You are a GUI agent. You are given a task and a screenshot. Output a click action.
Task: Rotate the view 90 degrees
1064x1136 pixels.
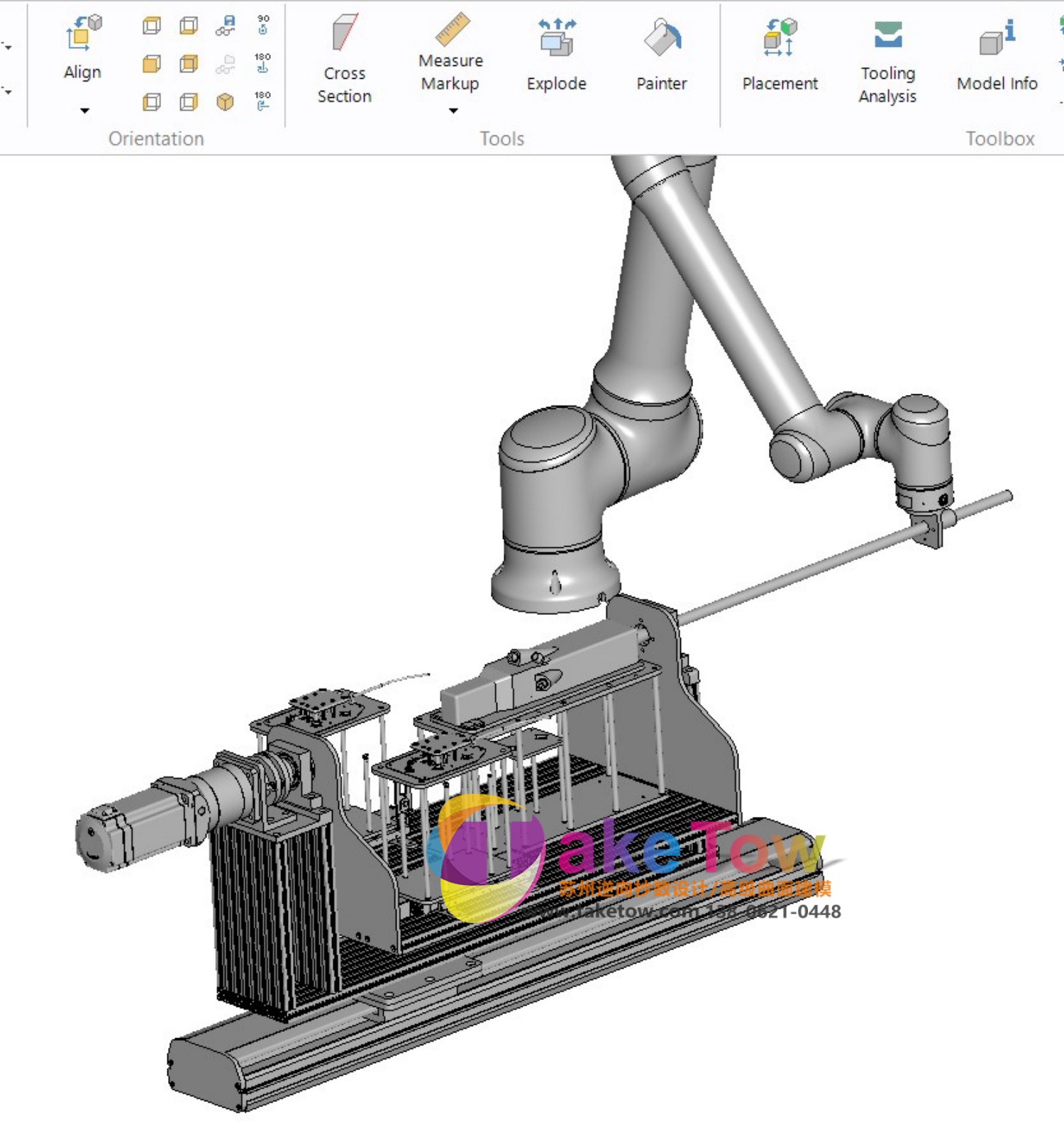point(262,26)
